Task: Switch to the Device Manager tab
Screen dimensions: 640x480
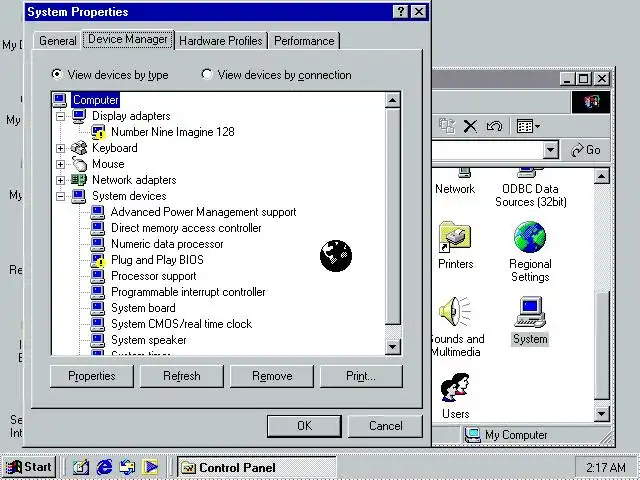Action: click(128, 39)
